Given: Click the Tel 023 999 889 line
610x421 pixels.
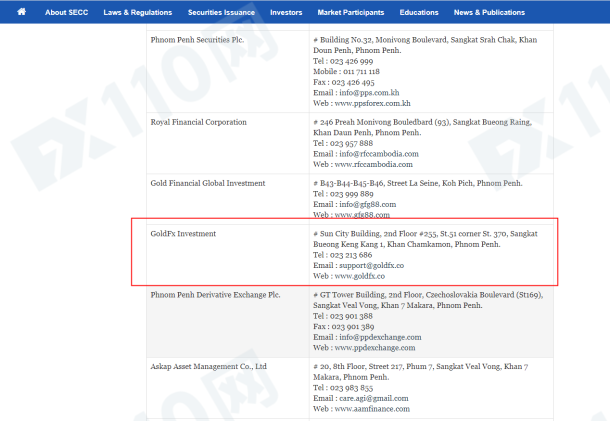Looking at the screenshot, I should [x=343, y=194].
